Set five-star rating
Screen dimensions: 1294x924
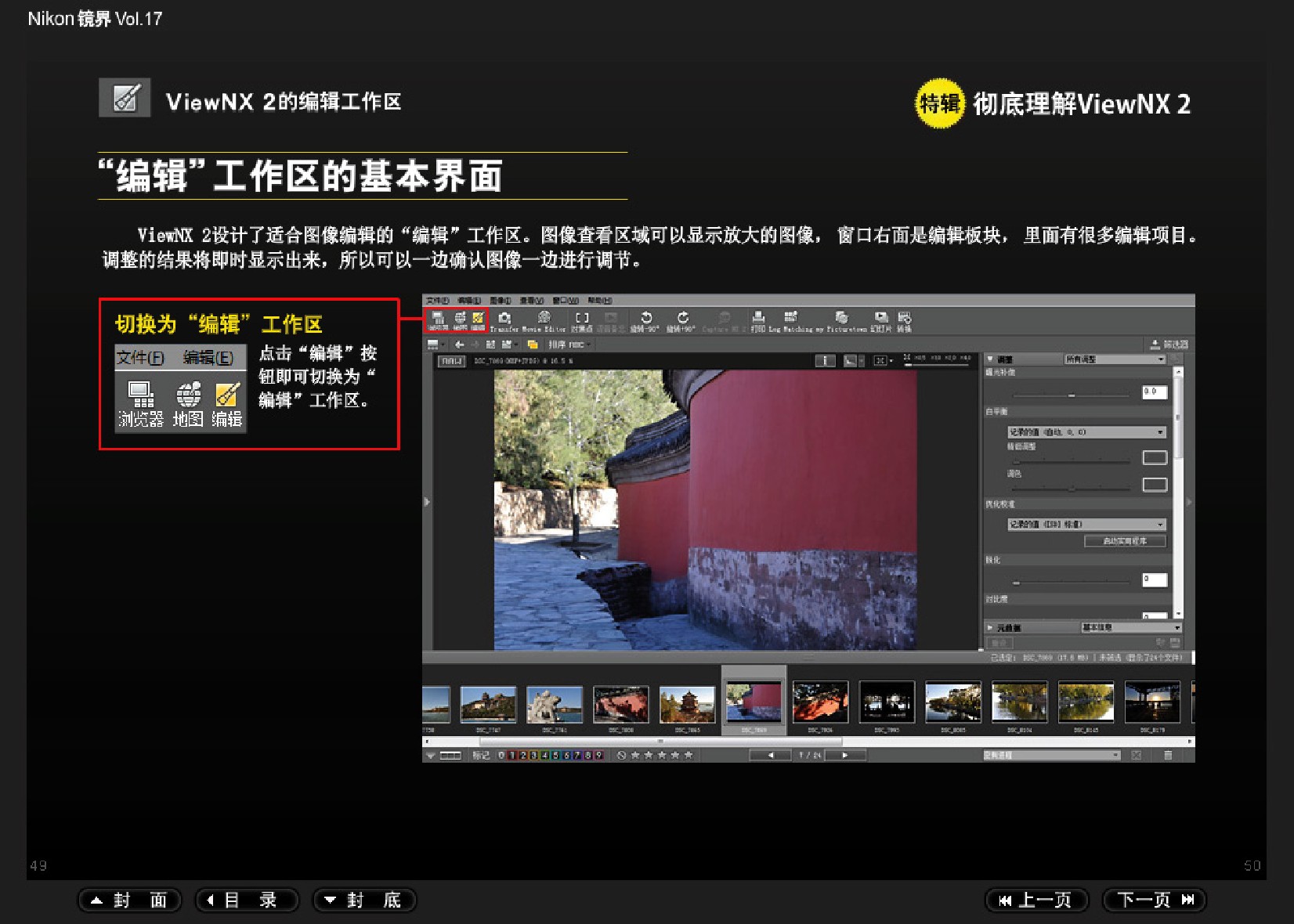pyautogui.click(x=689, y=756)
